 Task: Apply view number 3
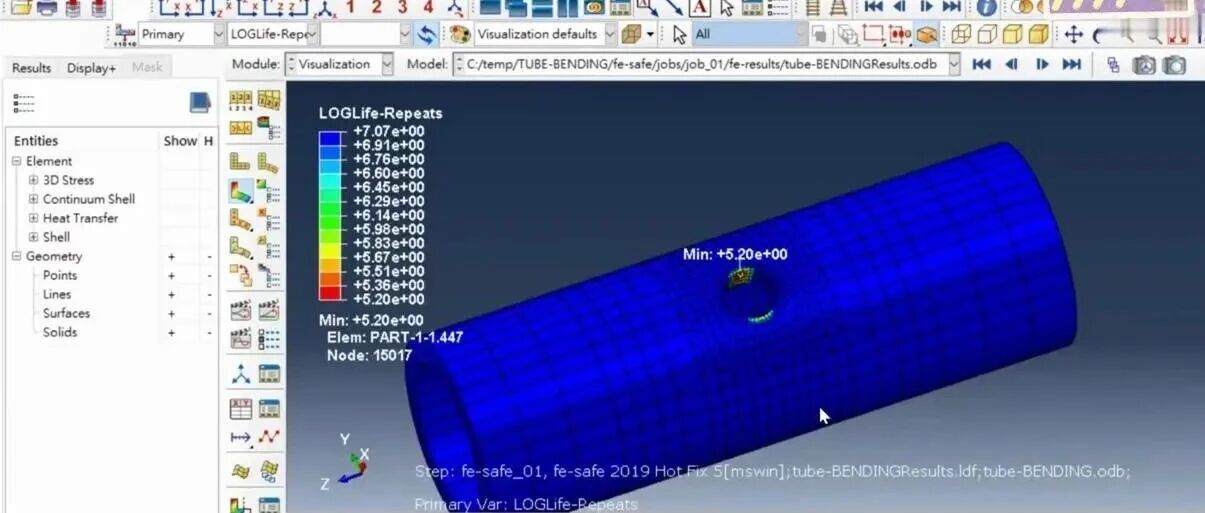(402, 7)
